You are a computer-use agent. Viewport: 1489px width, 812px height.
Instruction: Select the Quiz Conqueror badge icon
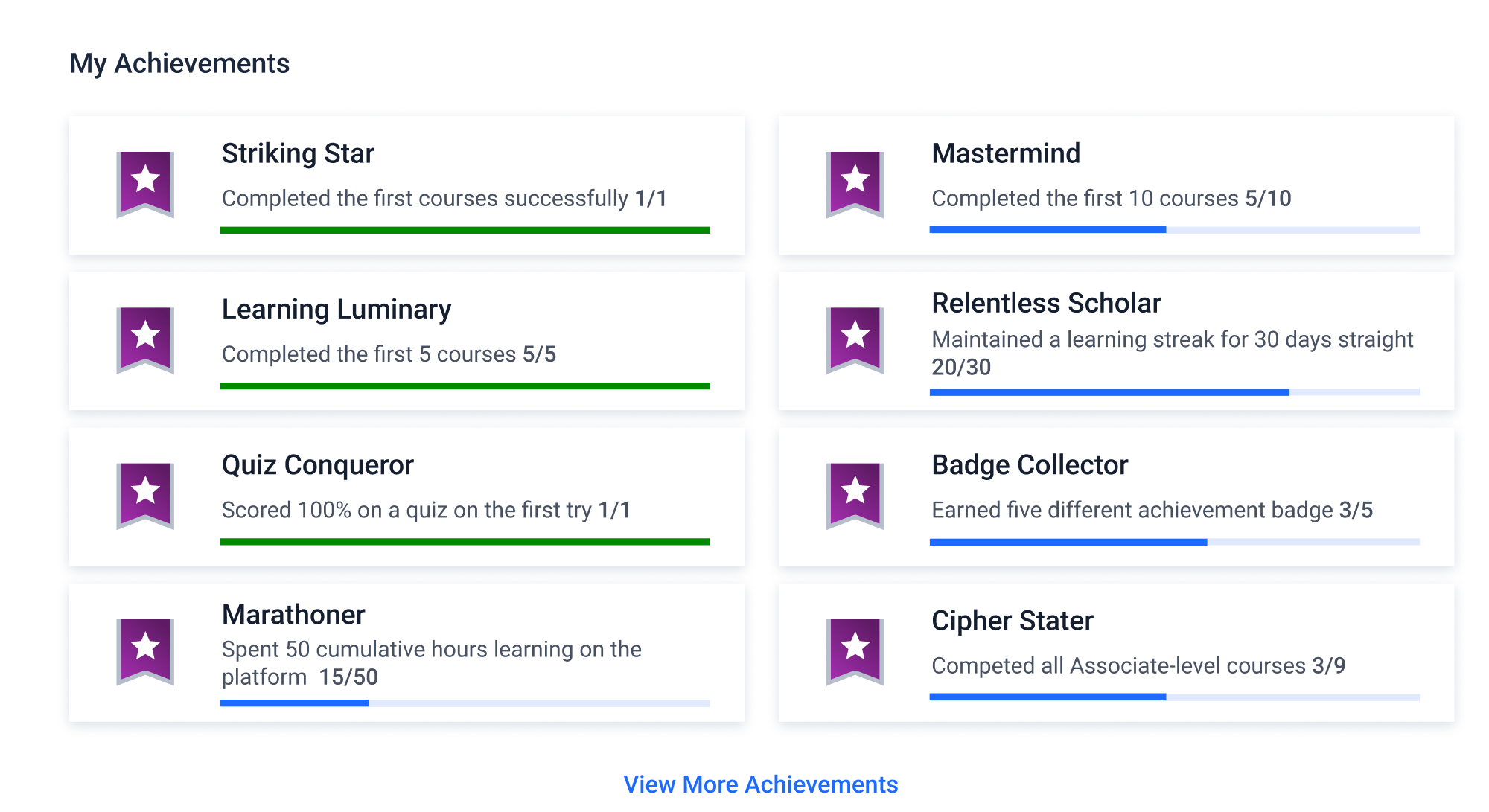click(x=145, y=495)
